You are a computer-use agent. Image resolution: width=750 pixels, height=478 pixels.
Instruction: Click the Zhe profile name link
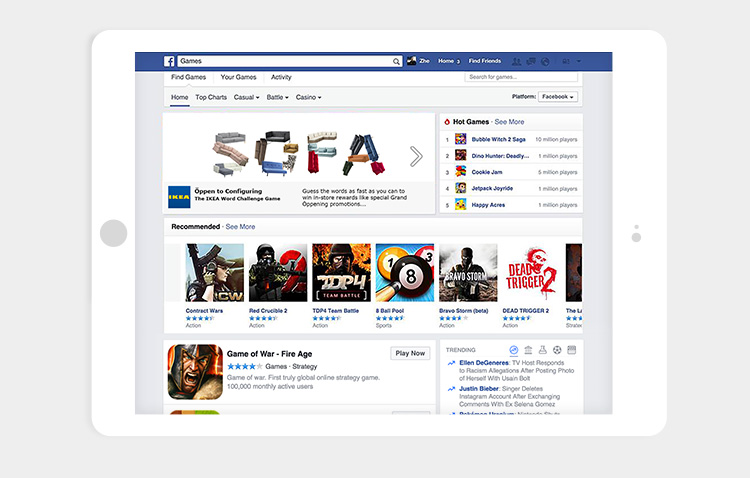pyautogui.click(x=424, y=61)
